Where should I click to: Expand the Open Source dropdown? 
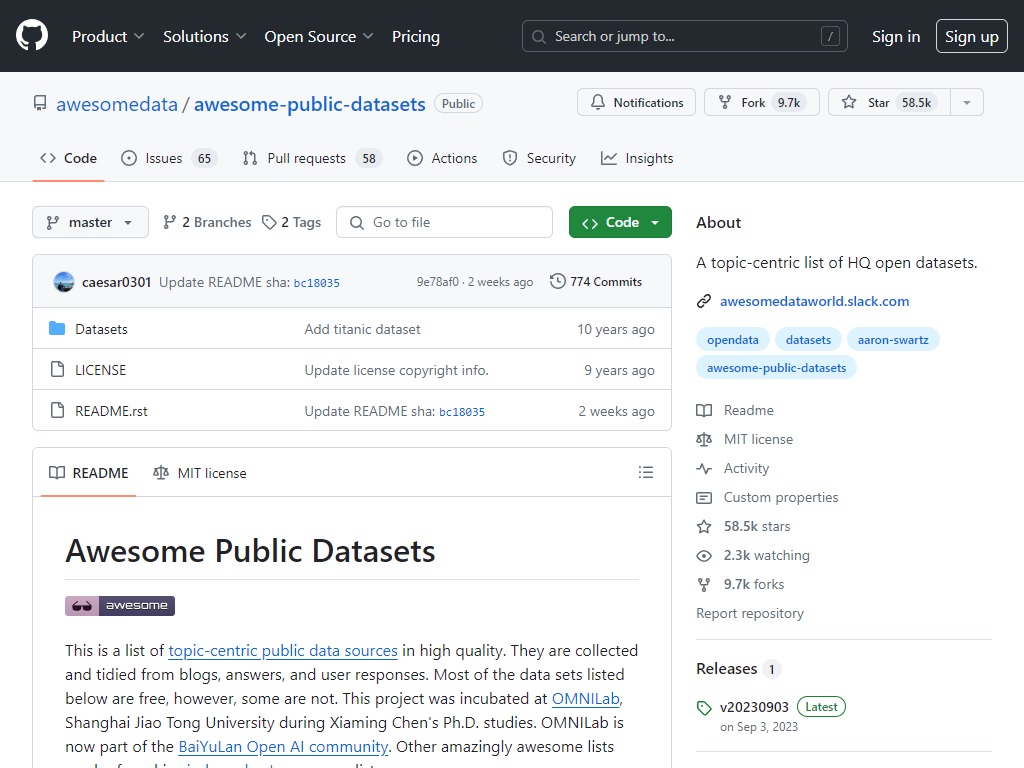click(x=319, y=37)
